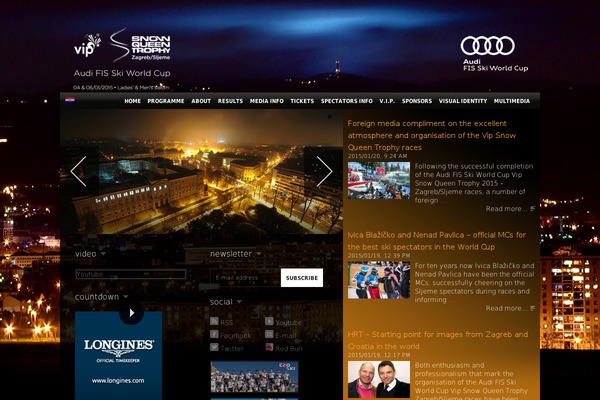
Task: Click the RSS text link
Action: [x=227, y=322]
